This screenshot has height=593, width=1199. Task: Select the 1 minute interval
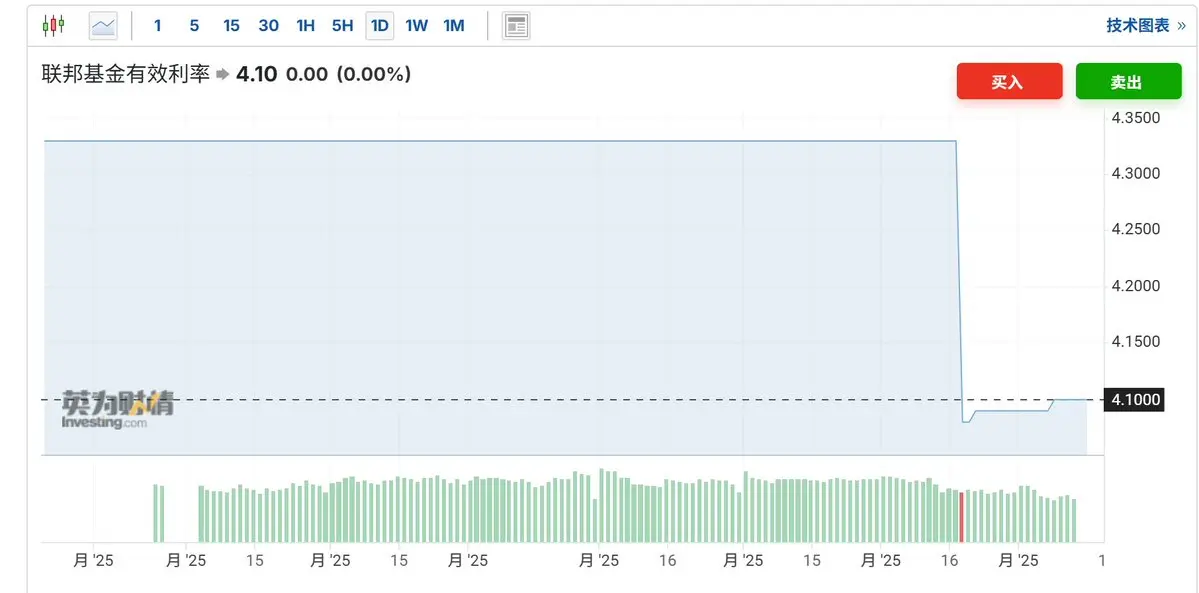[x=158, y=26]
